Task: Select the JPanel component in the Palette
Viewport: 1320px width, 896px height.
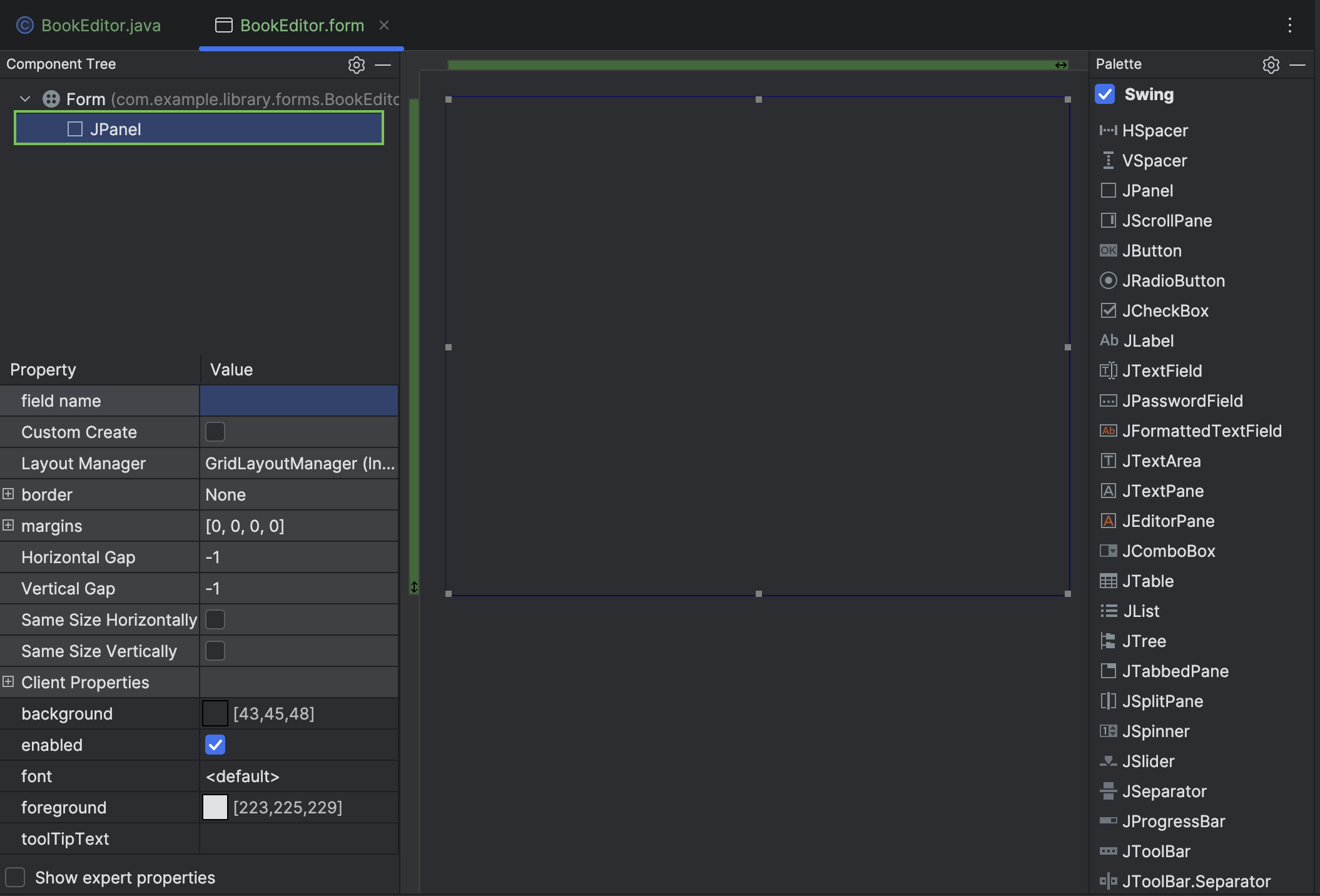Action: 1147,190
